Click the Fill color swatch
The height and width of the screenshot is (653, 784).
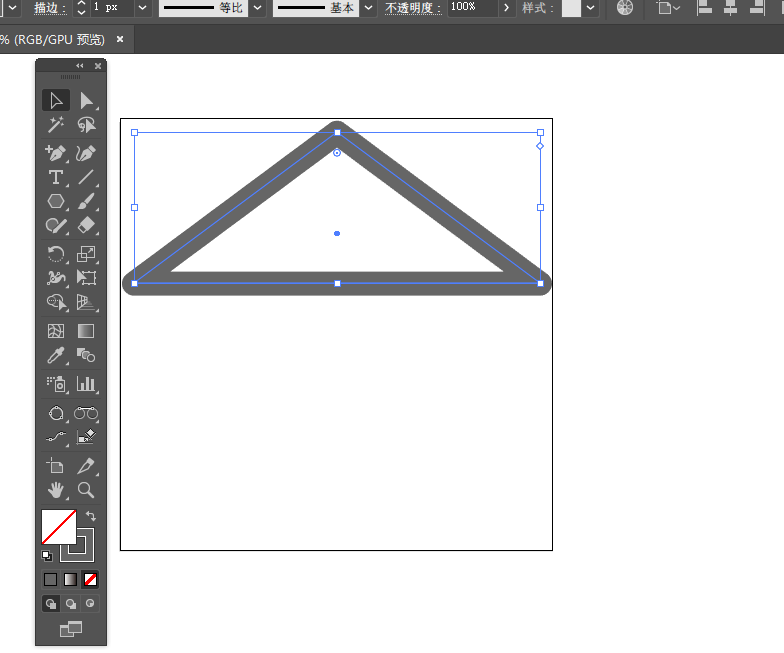[x=58, y=527]
